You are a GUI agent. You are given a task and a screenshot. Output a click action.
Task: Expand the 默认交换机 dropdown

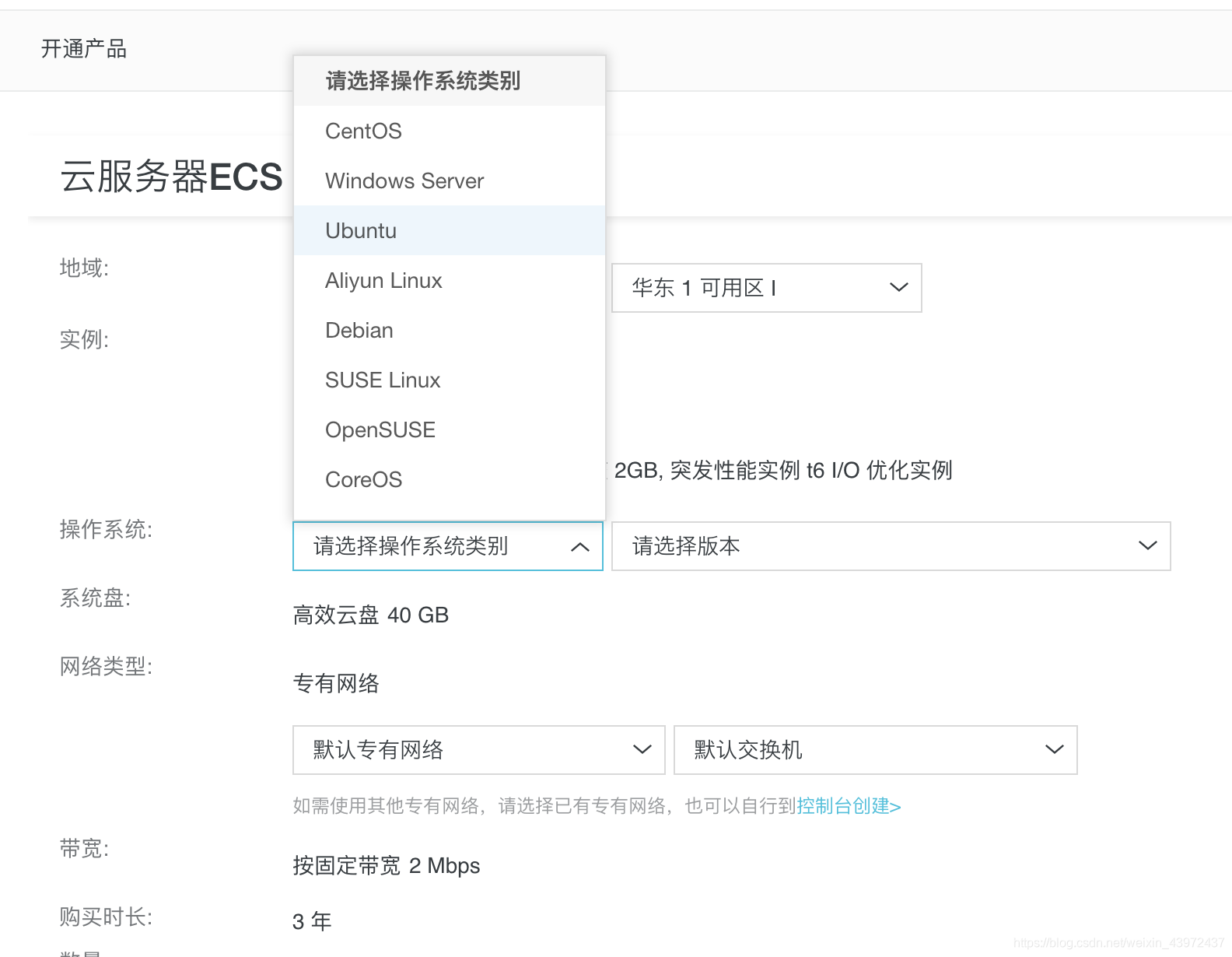tap(876, 750)
